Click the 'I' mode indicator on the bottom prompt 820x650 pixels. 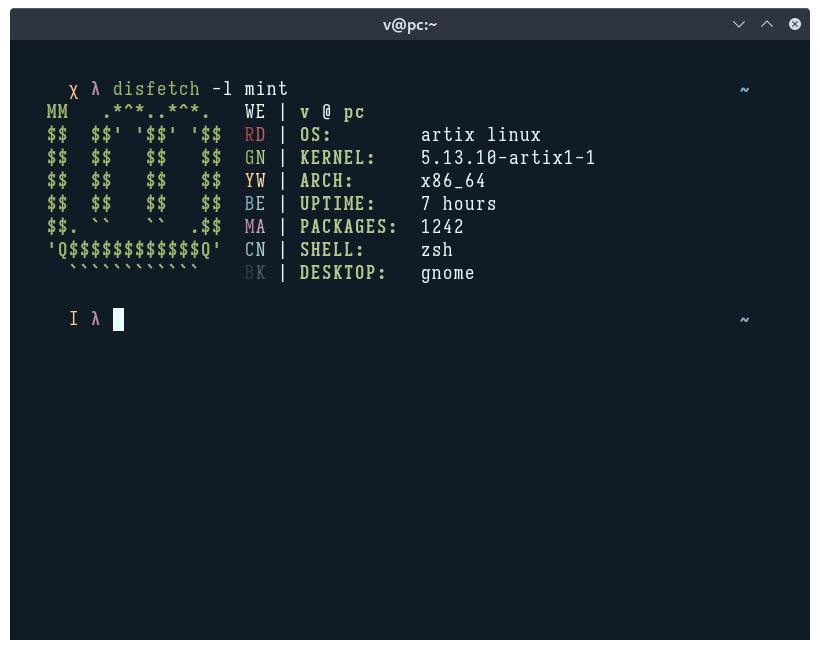pos(73,318)
